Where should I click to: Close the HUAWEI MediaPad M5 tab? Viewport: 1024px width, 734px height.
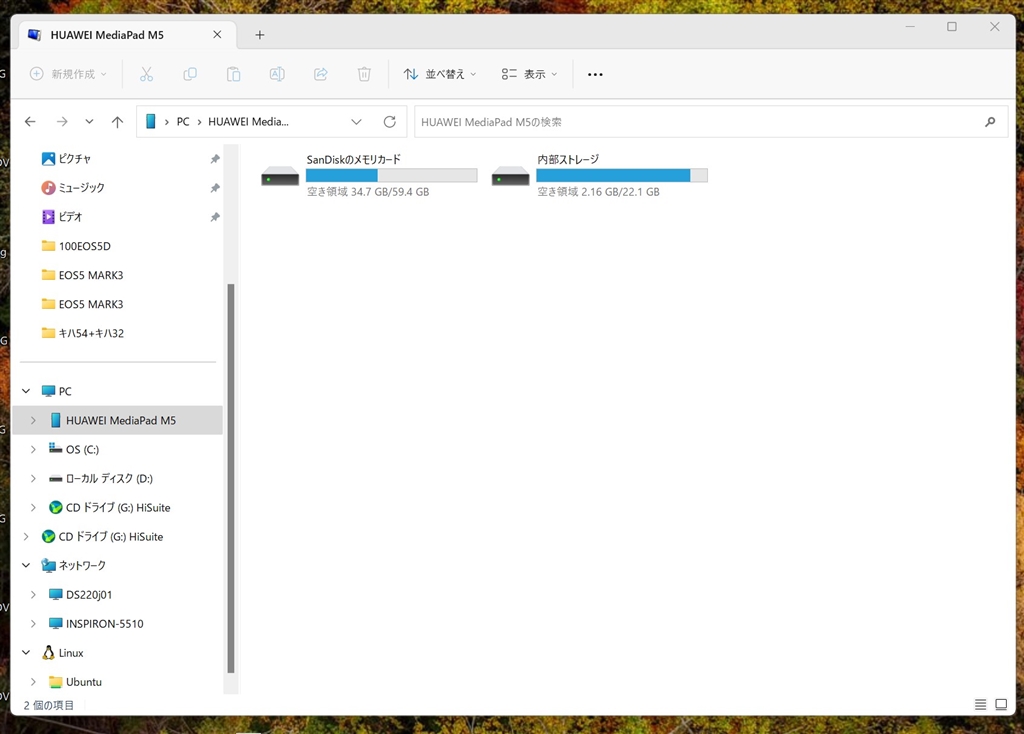217,35
